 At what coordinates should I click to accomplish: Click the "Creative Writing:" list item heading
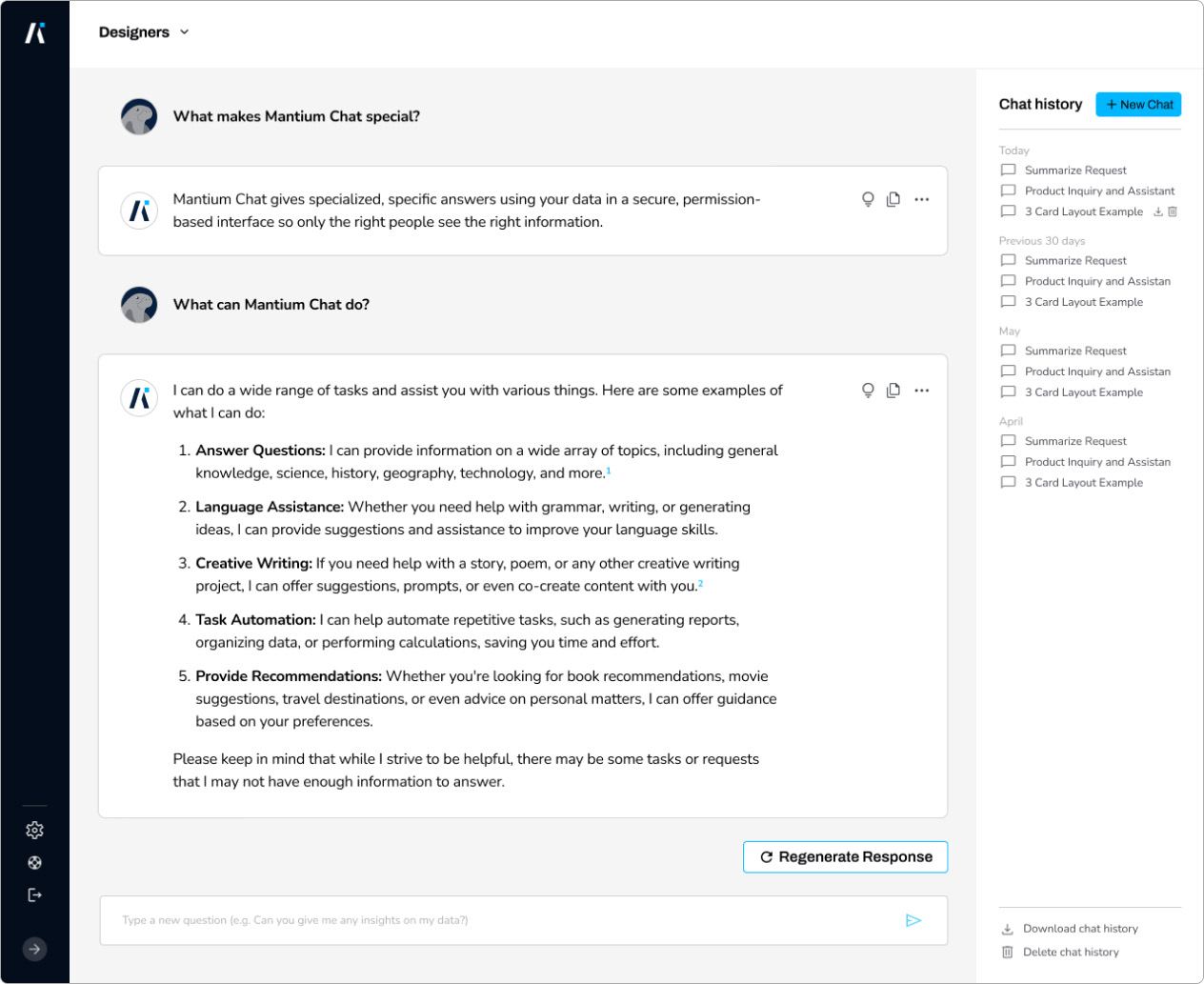(253, 563)
